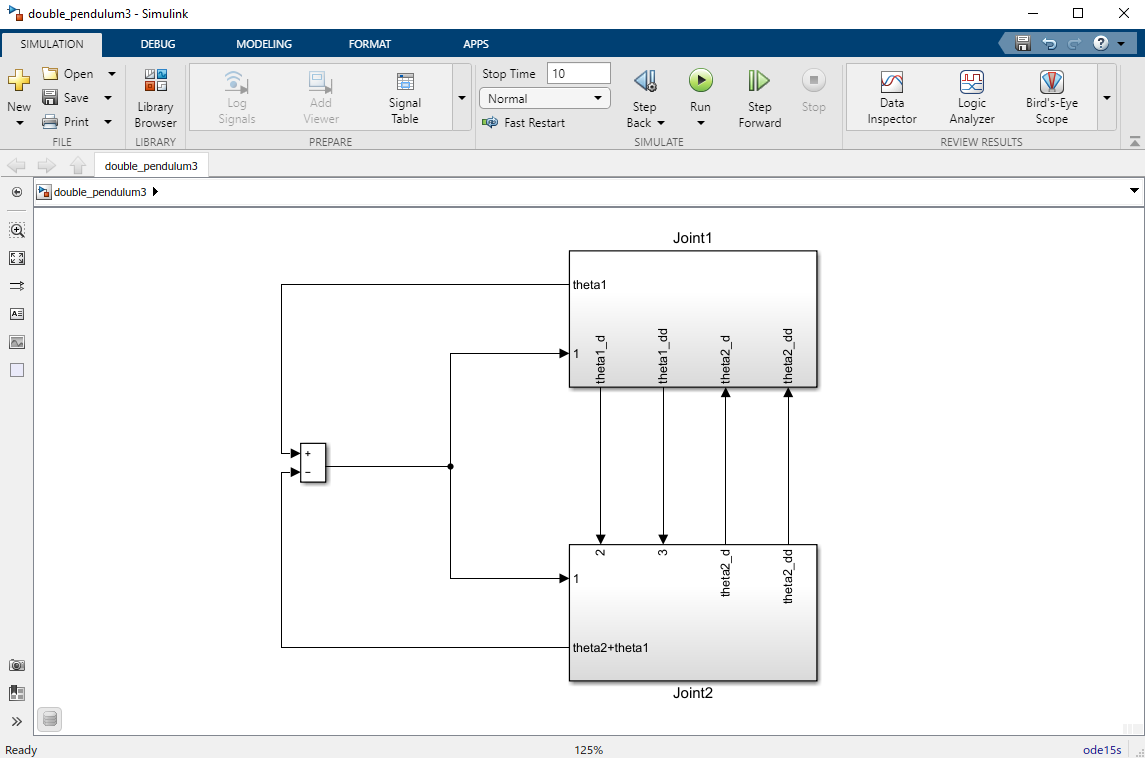Click the screenshot camera icon

click(17, 665)
